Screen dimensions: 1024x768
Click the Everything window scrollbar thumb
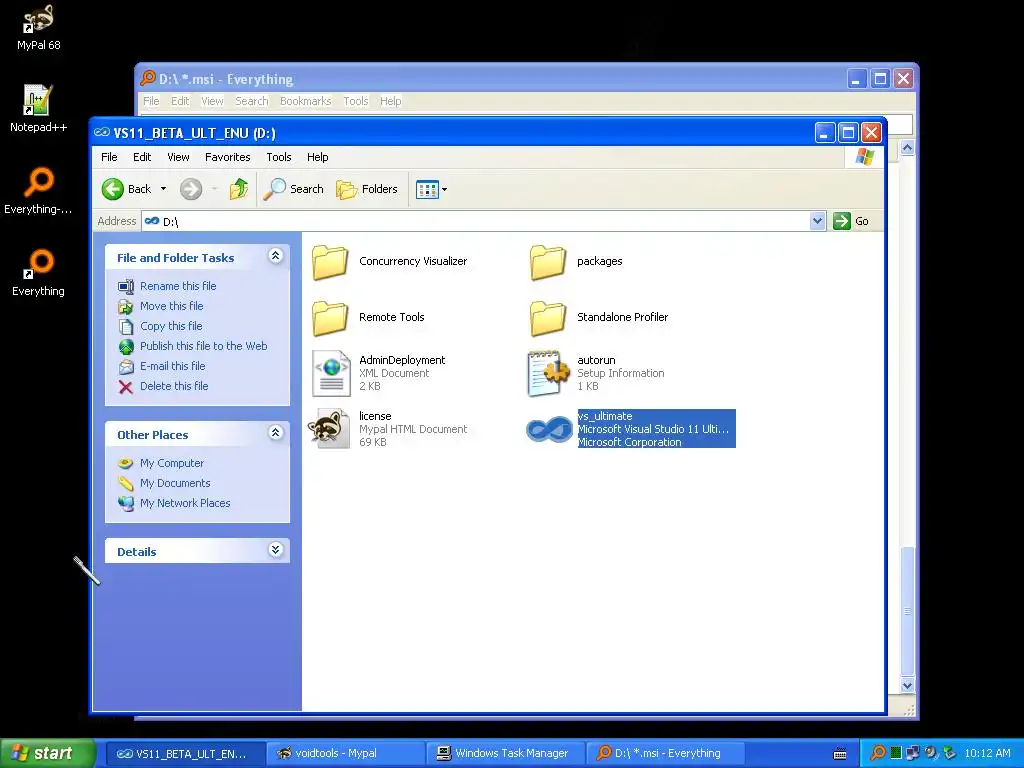[907, 611]
